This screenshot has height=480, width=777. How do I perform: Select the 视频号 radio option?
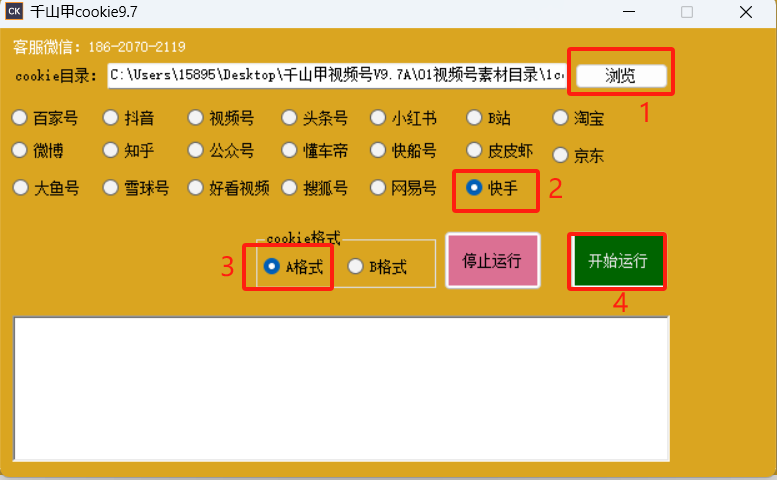tap(197, 118)
